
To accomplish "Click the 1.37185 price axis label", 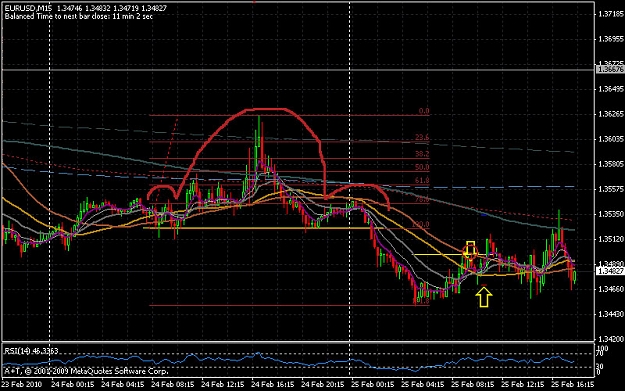I will click(611, 14).
